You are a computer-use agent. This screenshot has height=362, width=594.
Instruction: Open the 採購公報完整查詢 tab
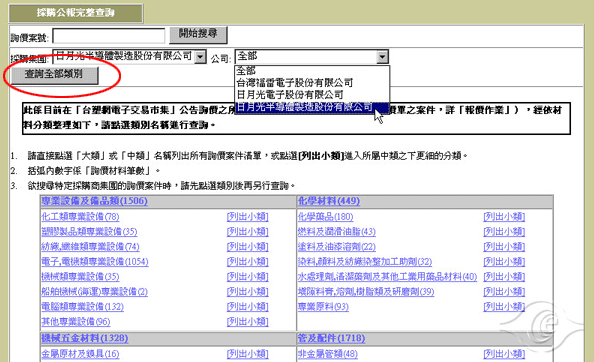point(76,13)
